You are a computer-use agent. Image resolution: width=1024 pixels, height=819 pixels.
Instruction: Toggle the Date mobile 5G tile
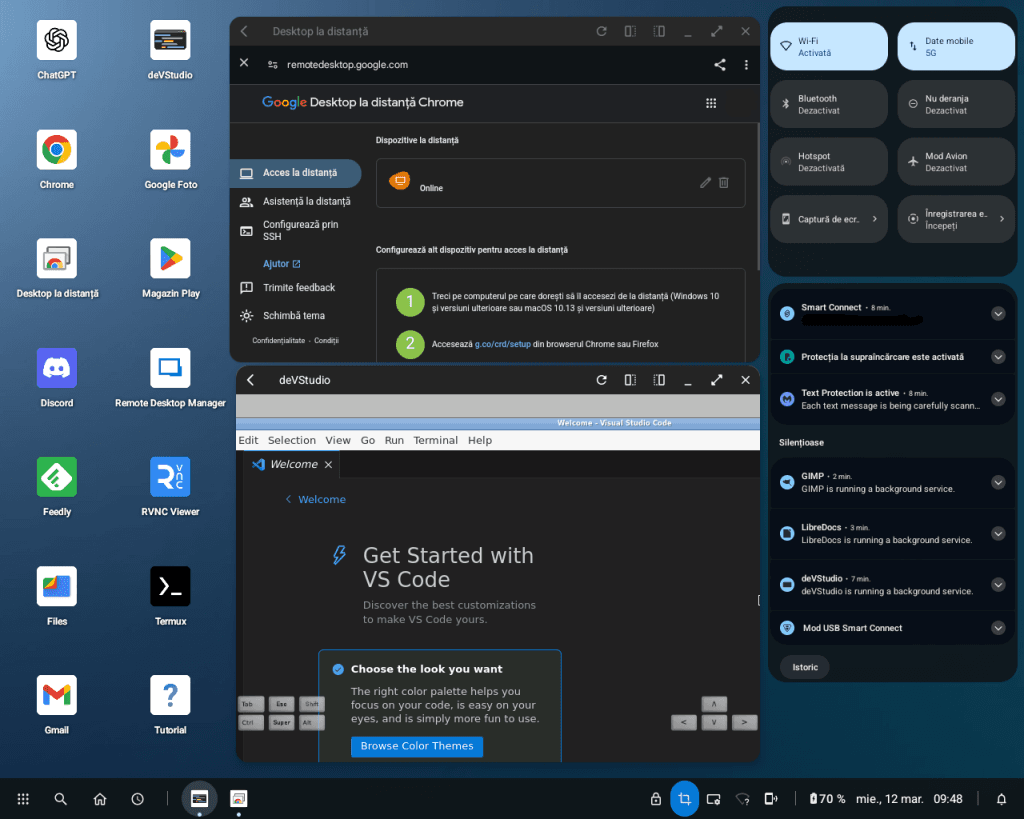(956, 46)
